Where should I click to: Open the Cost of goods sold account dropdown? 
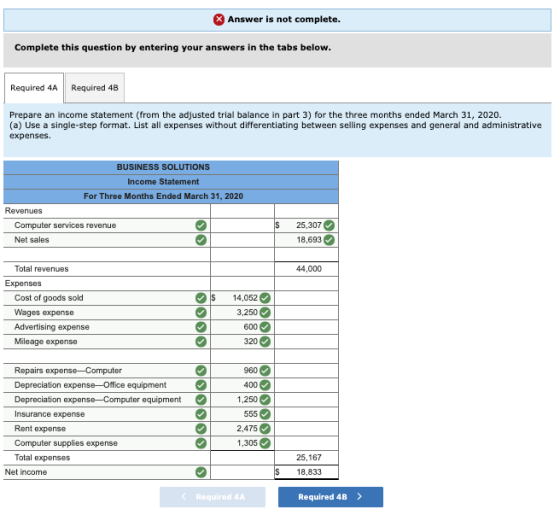(x=107, y=298)
